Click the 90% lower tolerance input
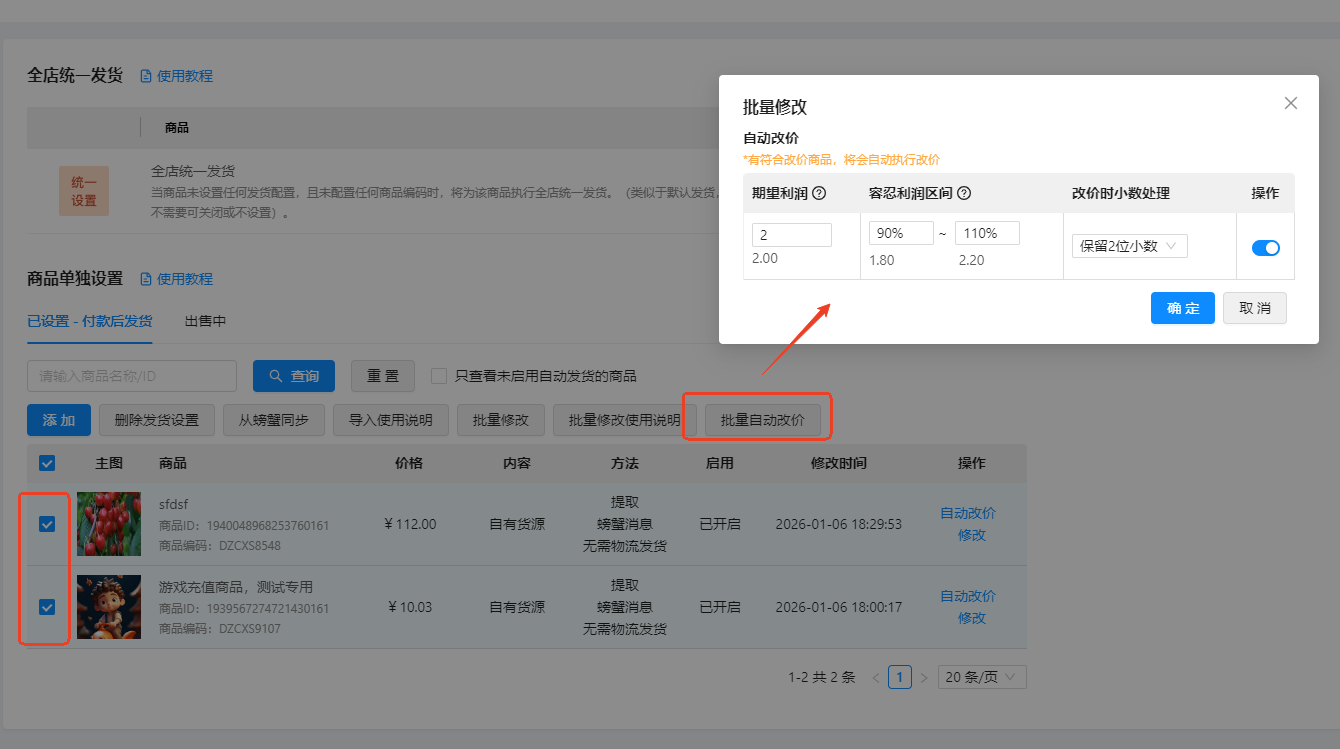The image size is (1340, 749). tap(901, 233)
